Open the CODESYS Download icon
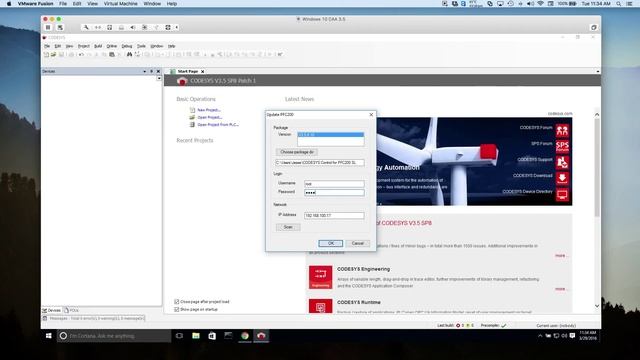Screen dimensions: 640x360 coord(562,178)
